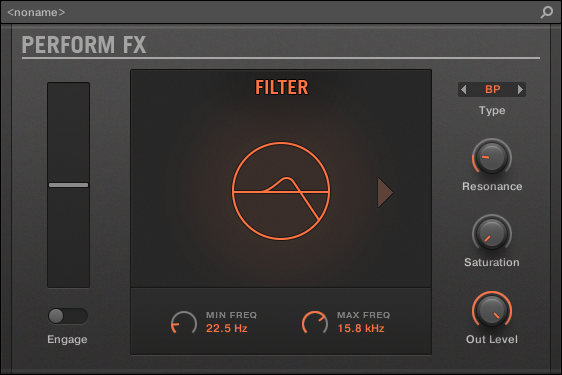
Task: Click the Out Level label
Action: point(492,339)
